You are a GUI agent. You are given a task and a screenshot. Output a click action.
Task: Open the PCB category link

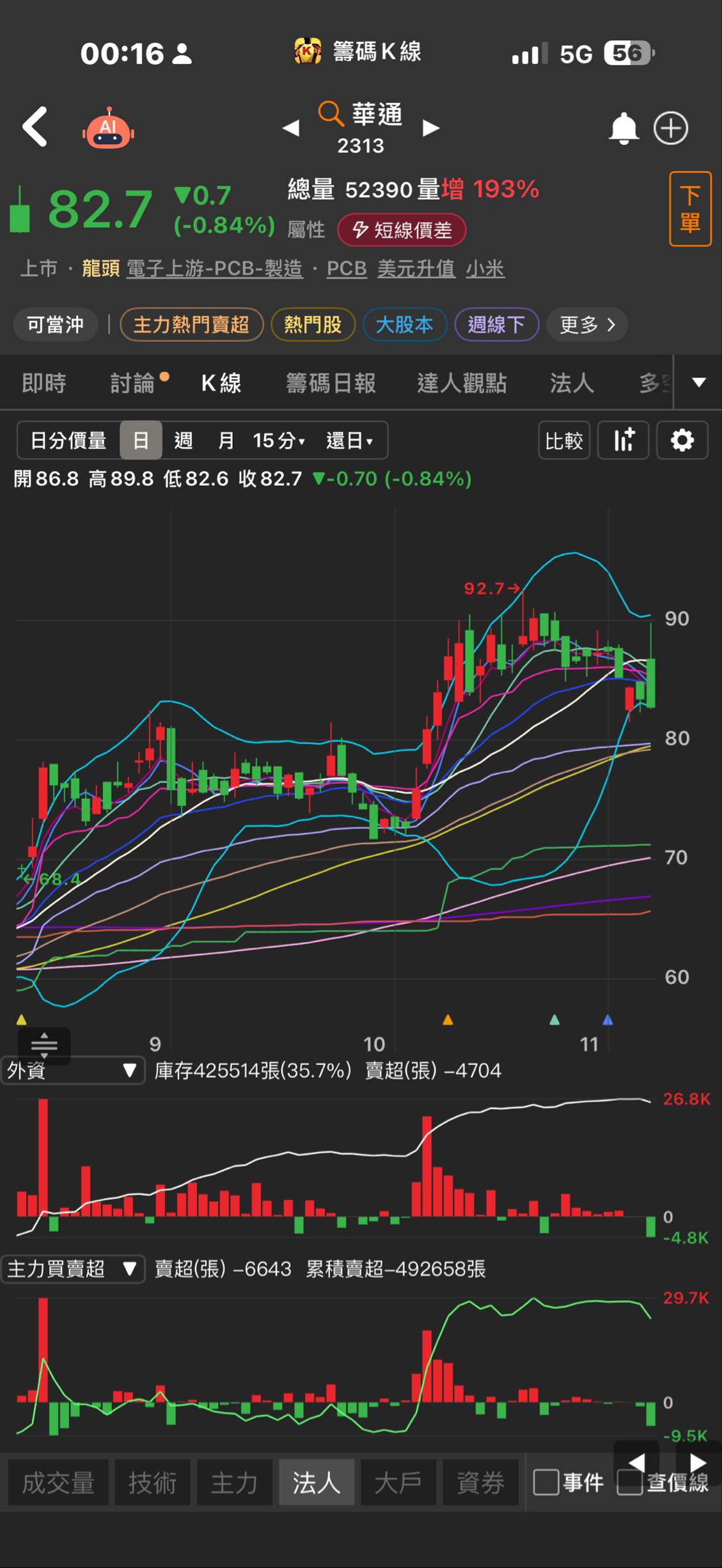[347, 268]
